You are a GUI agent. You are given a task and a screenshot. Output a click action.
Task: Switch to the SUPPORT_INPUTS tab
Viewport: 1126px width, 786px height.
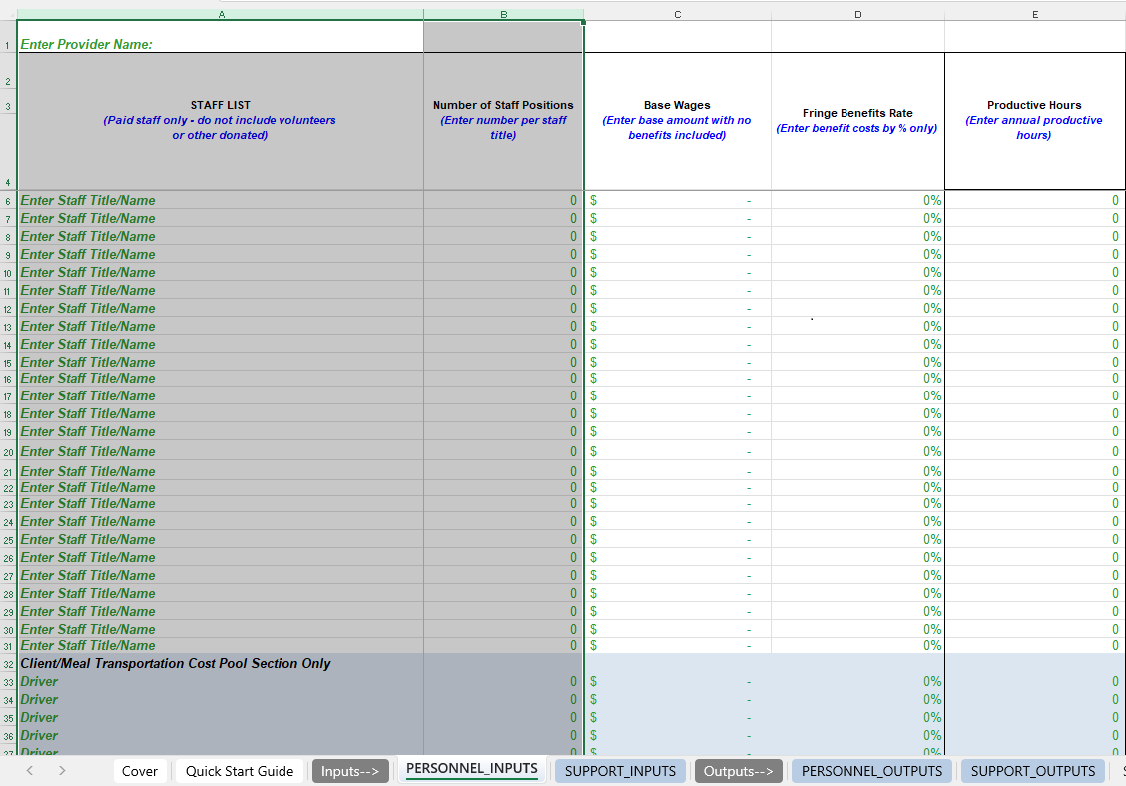coord(619,770)
